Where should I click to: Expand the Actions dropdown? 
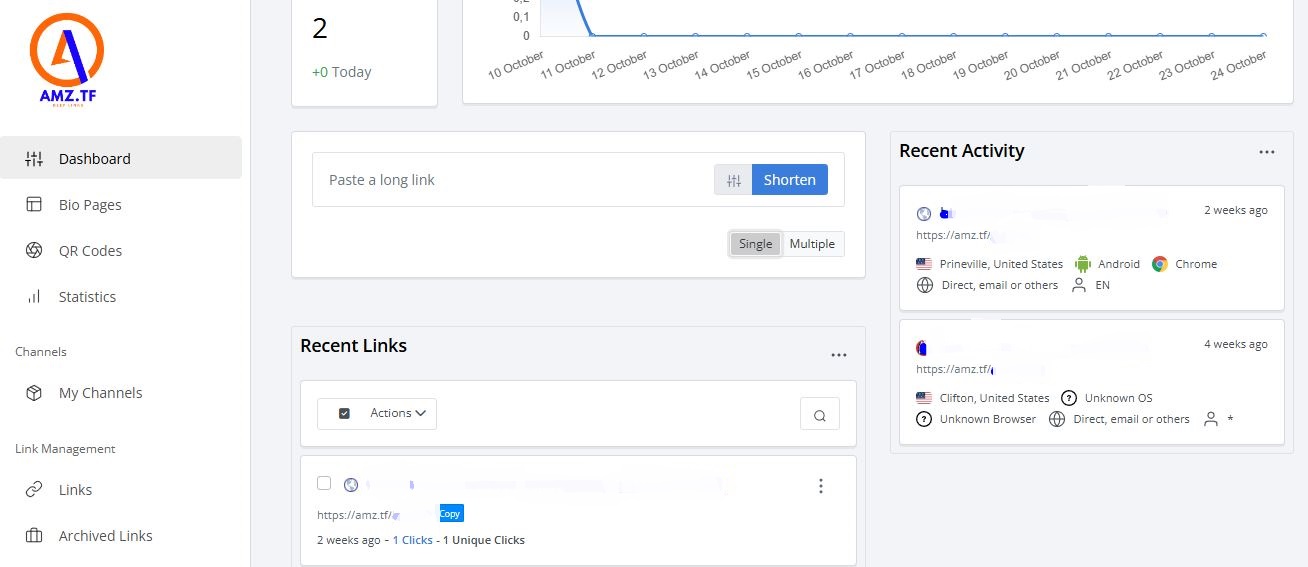pos(398,413)
